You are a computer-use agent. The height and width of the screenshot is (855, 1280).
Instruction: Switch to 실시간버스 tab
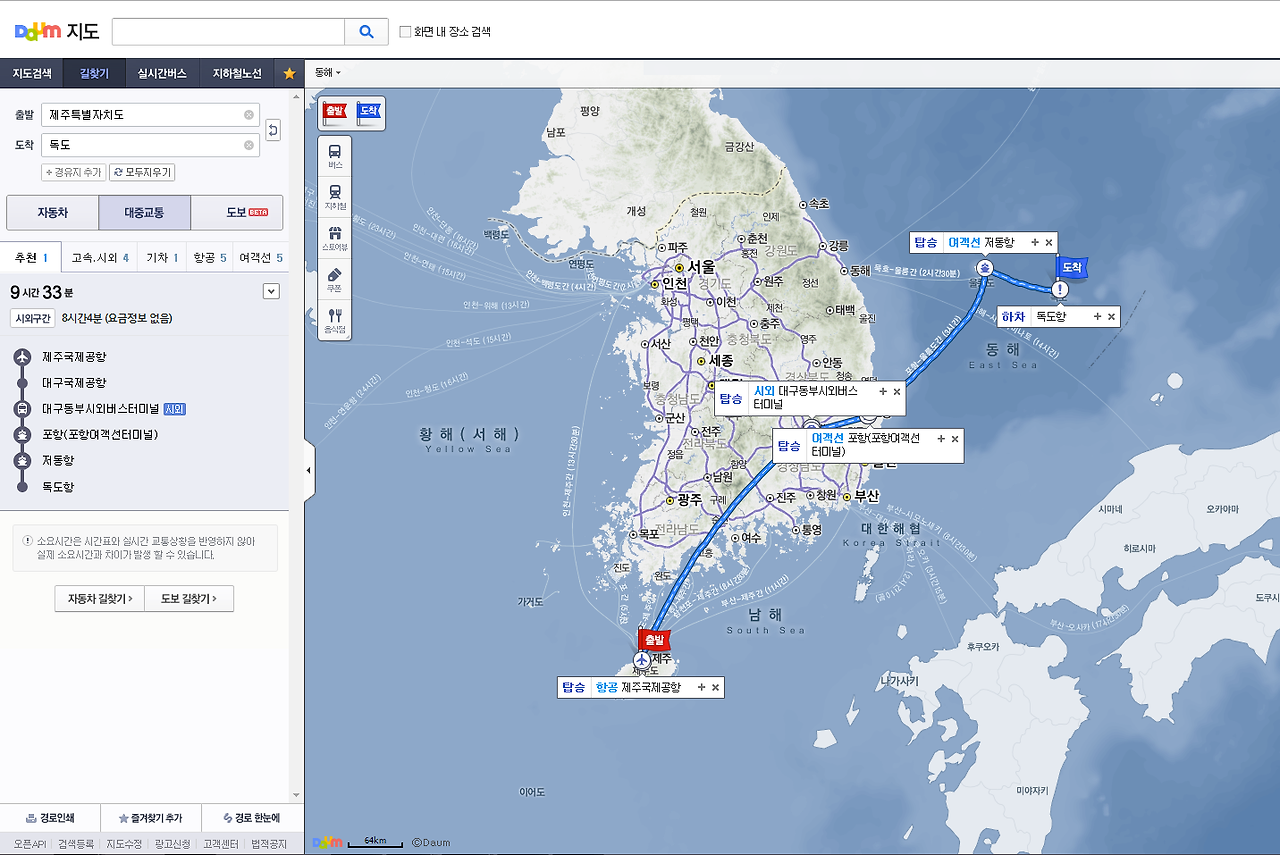point(162,74)
